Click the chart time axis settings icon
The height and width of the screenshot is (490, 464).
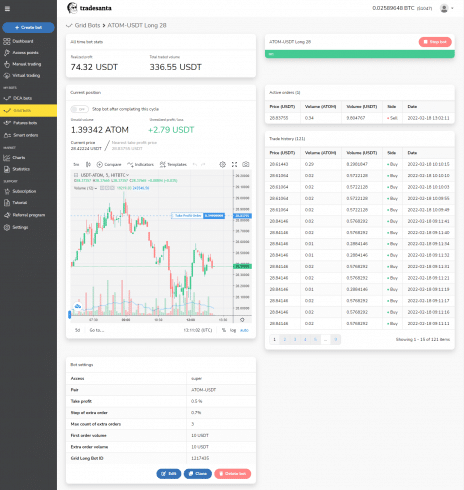[242, 320]
